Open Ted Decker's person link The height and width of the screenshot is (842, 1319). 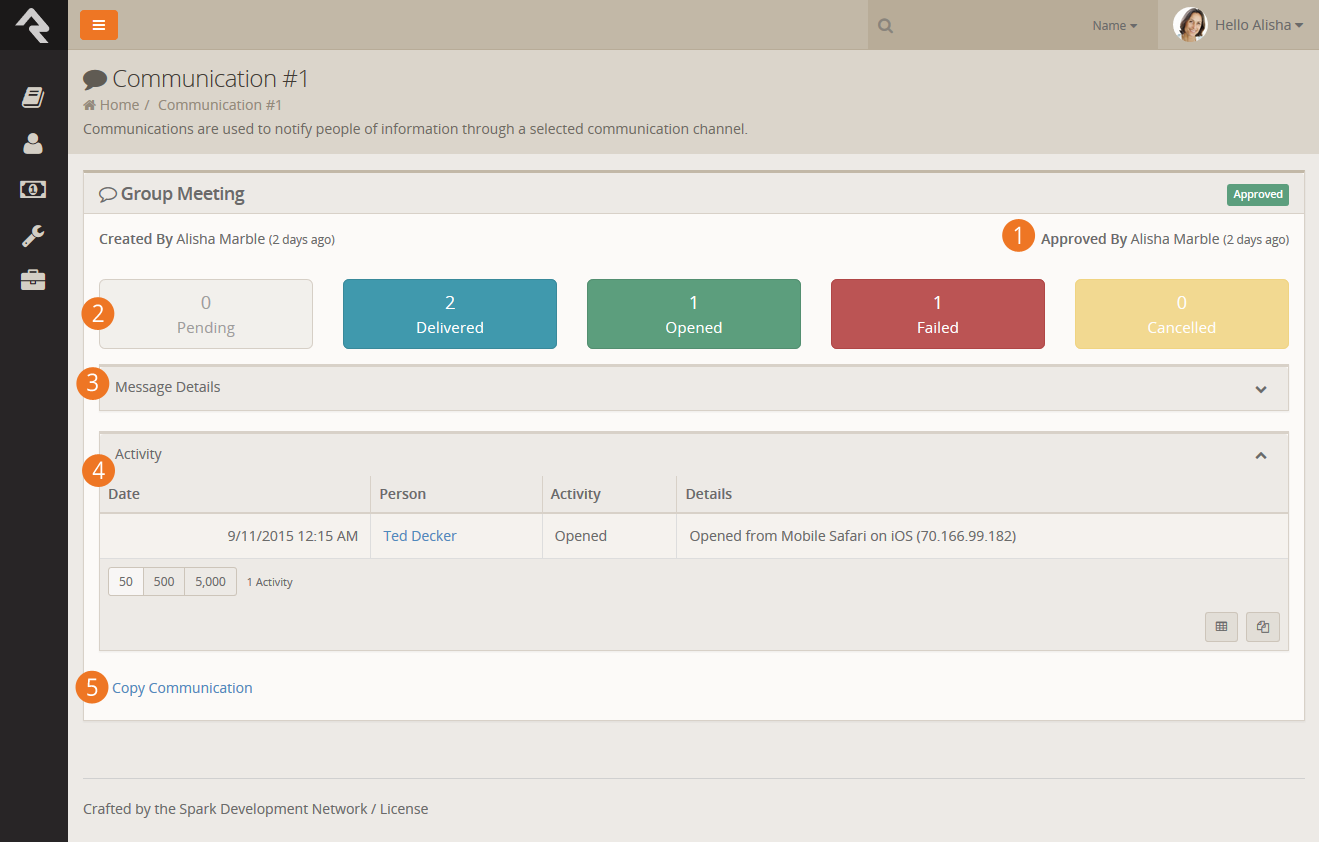[x=420, y=536]
